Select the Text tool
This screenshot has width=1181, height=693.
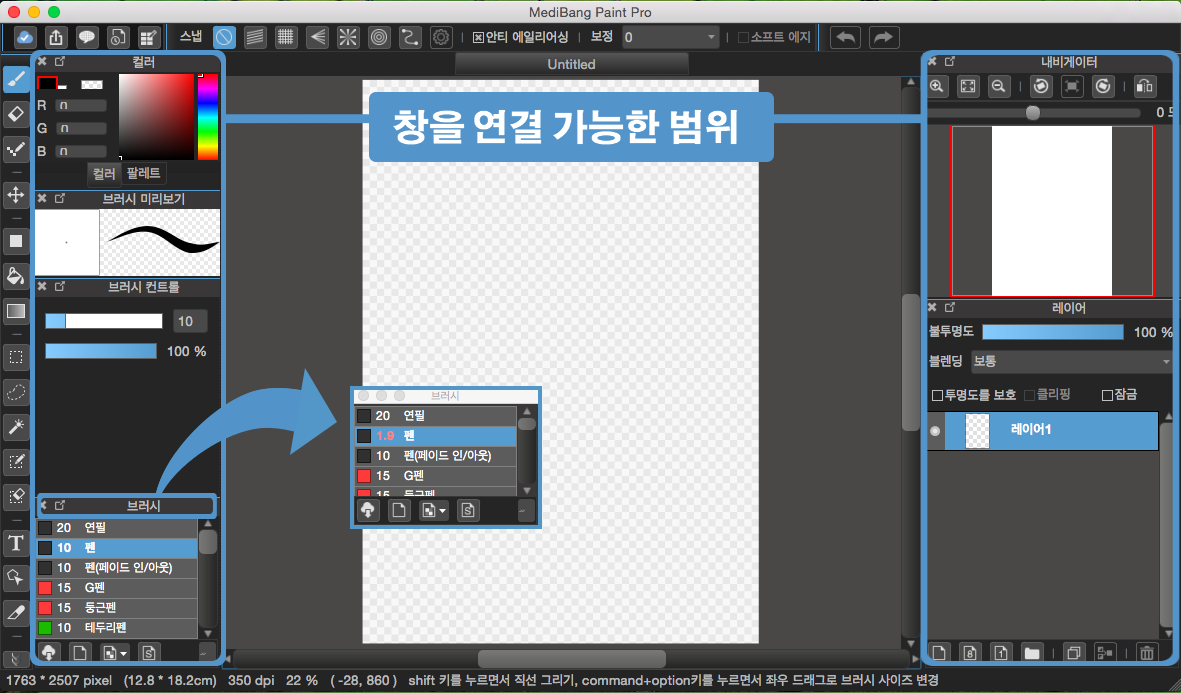point(17,542)
